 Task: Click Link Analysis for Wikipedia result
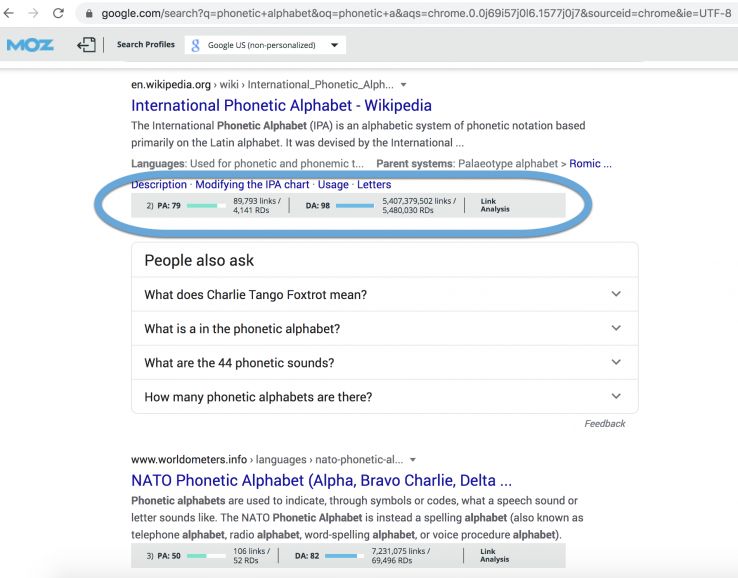[494, 205]
